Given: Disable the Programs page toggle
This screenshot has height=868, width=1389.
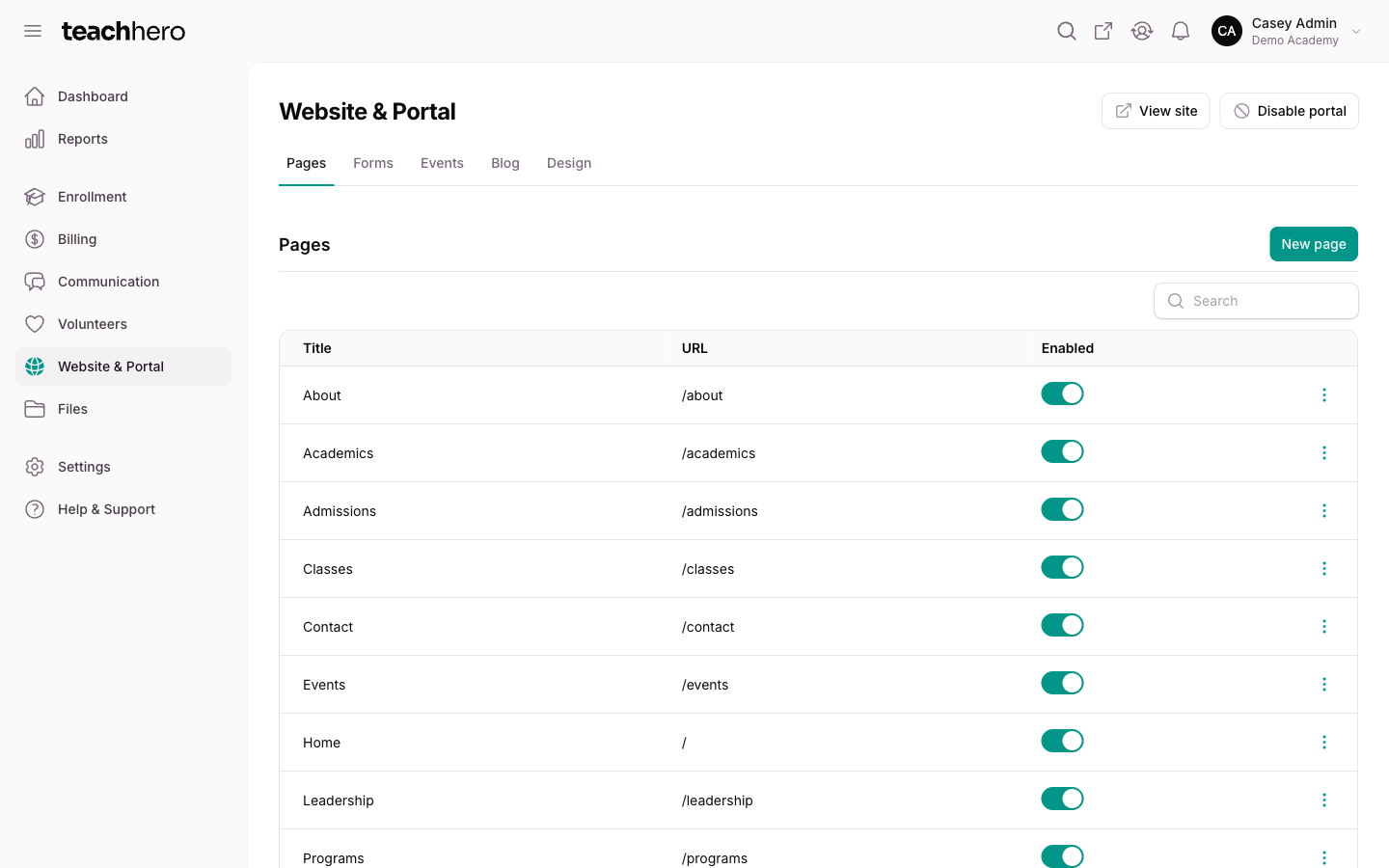Looking at the screenshot, I should pos(1062,856).
